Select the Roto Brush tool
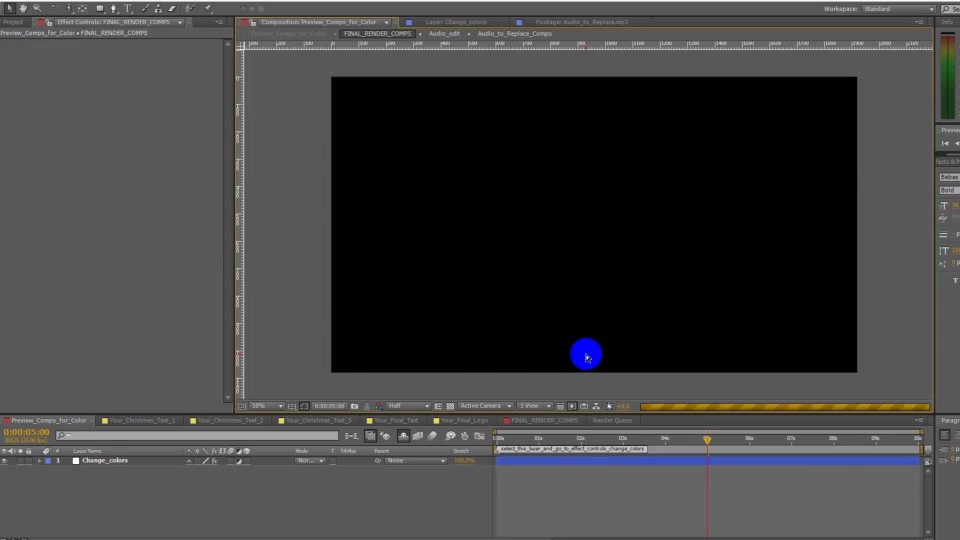This screenshot has width=960, height=540. pos(190,9)
